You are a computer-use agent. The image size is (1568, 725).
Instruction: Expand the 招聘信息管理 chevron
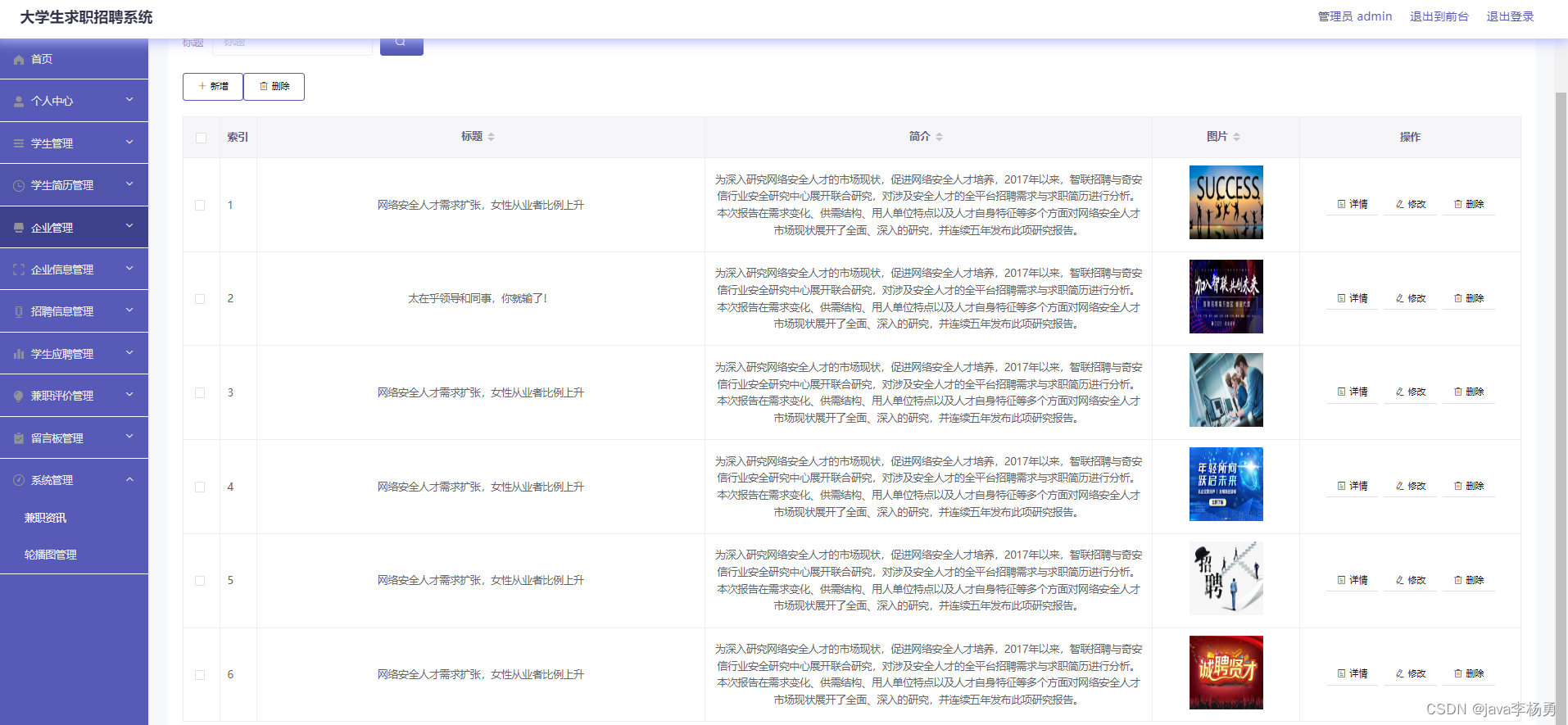coord(129,311)
